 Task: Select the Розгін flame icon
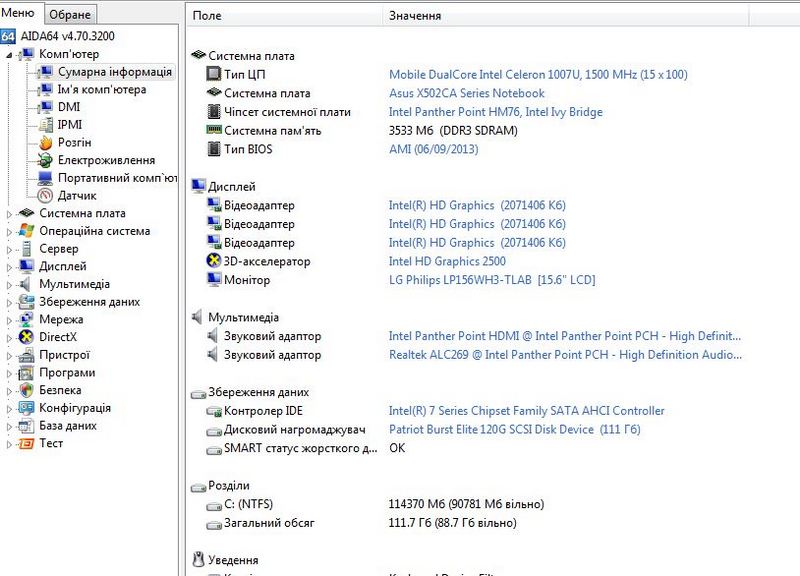click(45, 143)
